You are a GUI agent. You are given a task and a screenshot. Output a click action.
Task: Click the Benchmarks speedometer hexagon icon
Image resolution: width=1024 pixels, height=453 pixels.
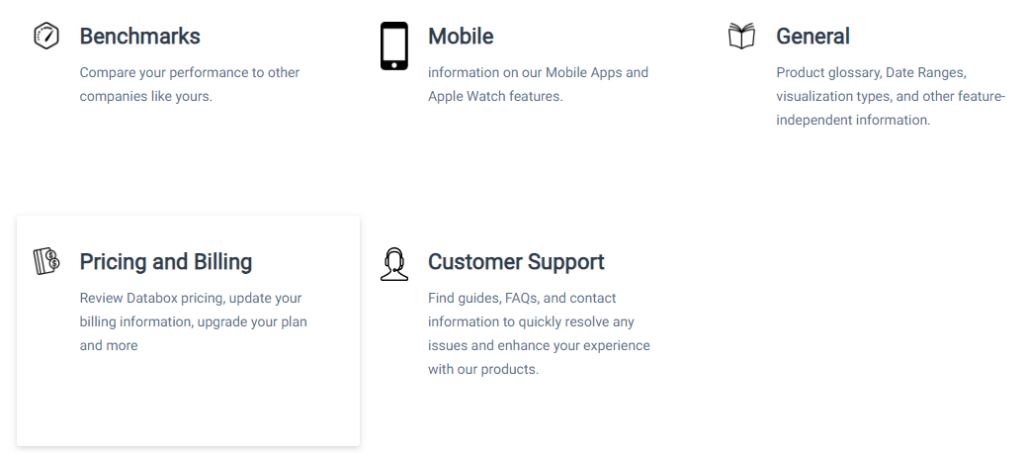[x=46, y=35]
